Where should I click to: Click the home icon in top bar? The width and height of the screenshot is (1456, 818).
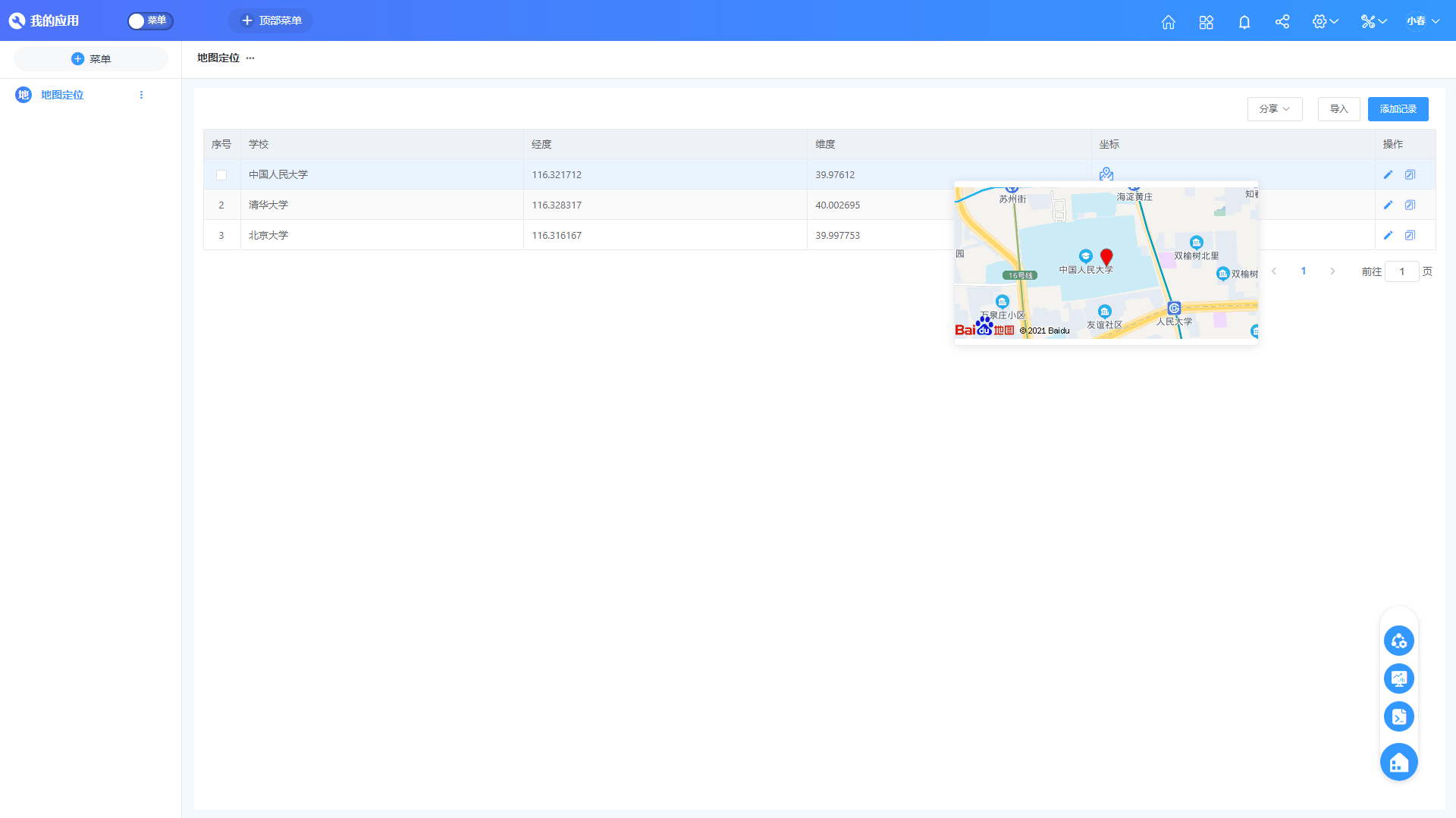pos(1168,22)
